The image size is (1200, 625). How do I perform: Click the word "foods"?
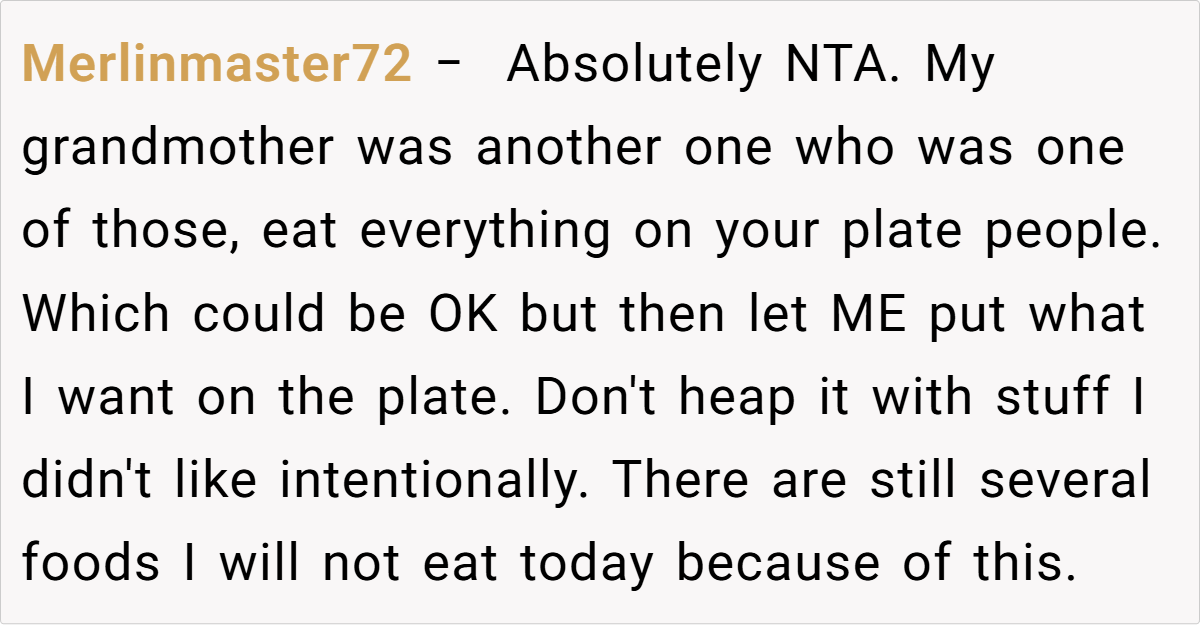click(x=91, y=564)
